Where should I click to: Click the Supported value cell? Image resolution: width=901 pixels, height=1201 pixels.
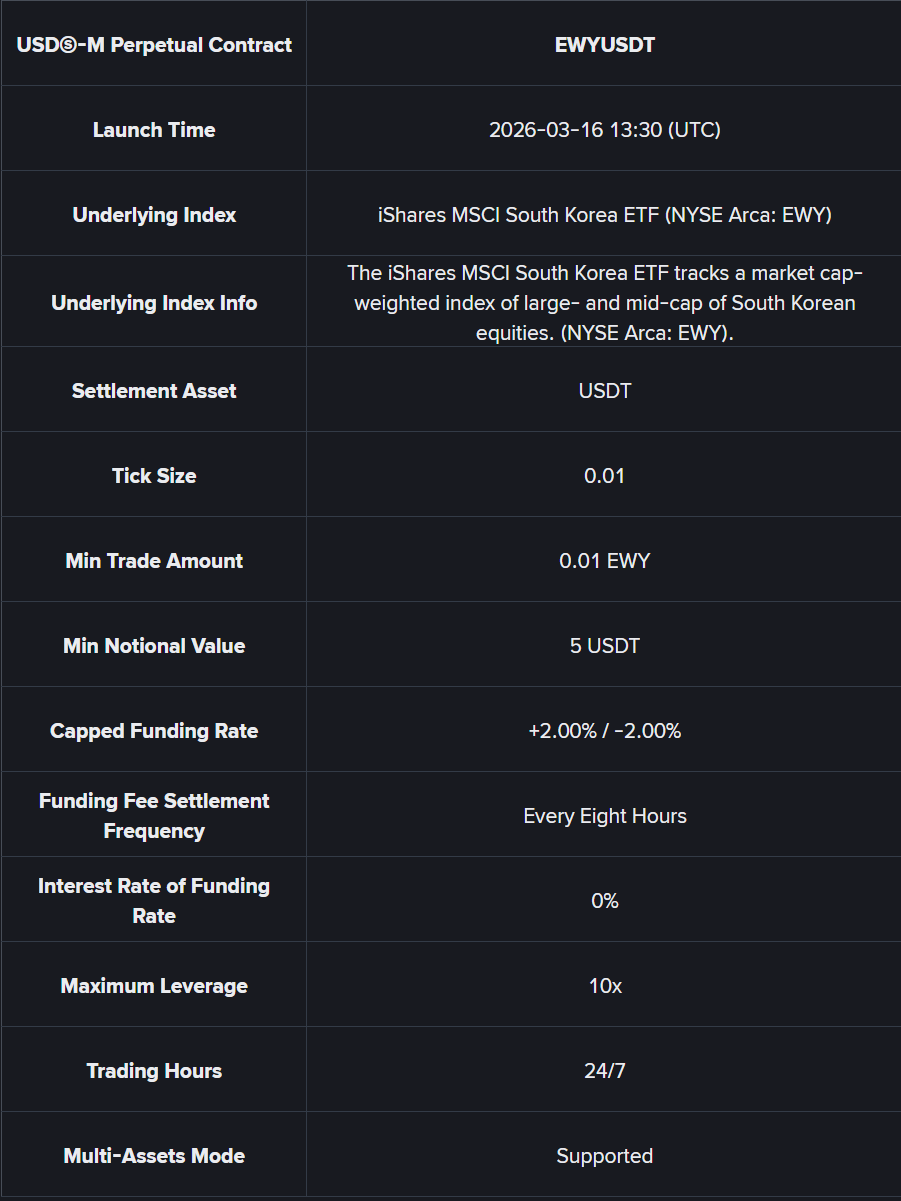[604, 1155]
